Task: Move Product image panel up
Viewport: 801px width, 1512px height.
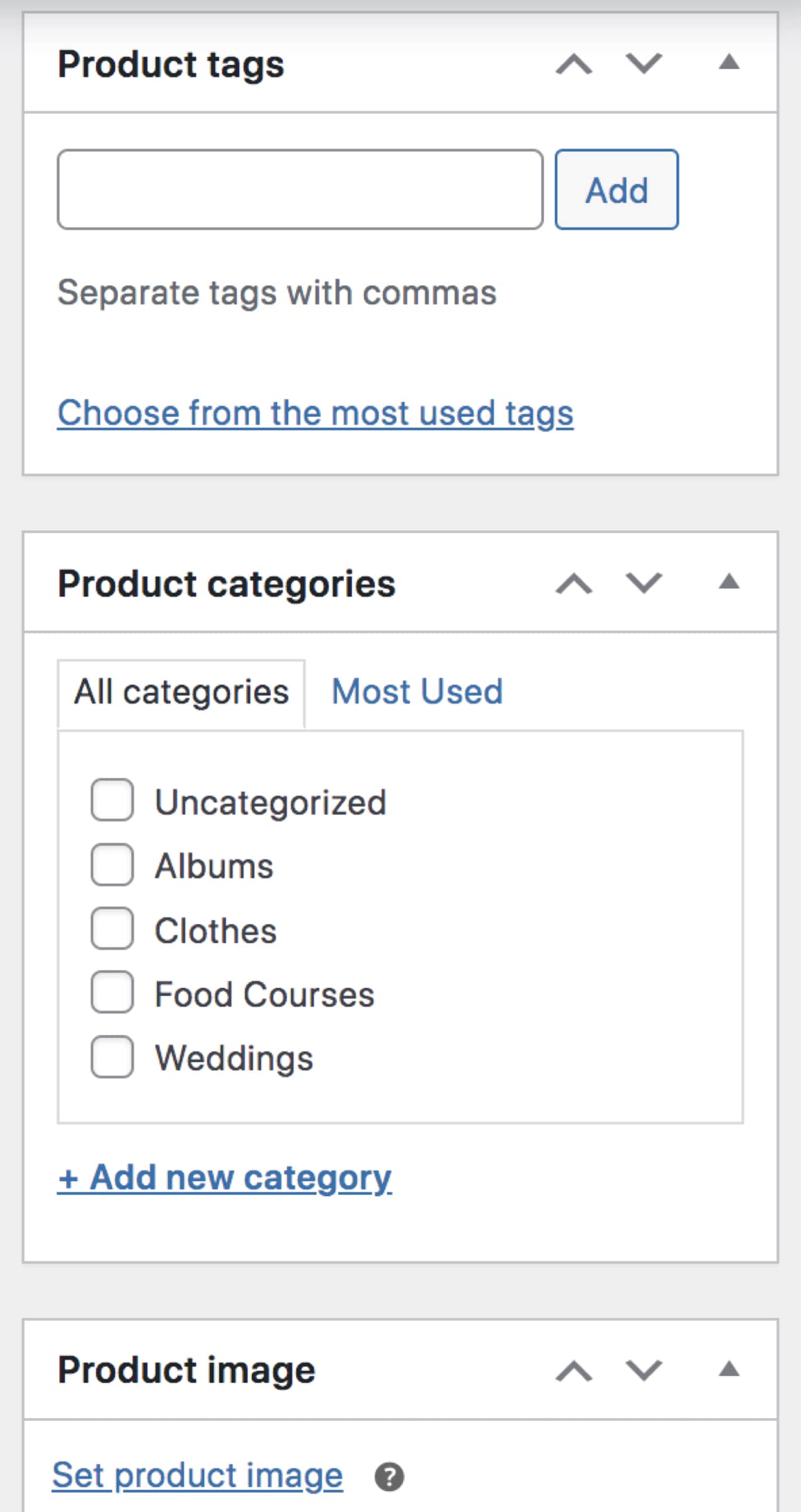Action: point(574,1370)
